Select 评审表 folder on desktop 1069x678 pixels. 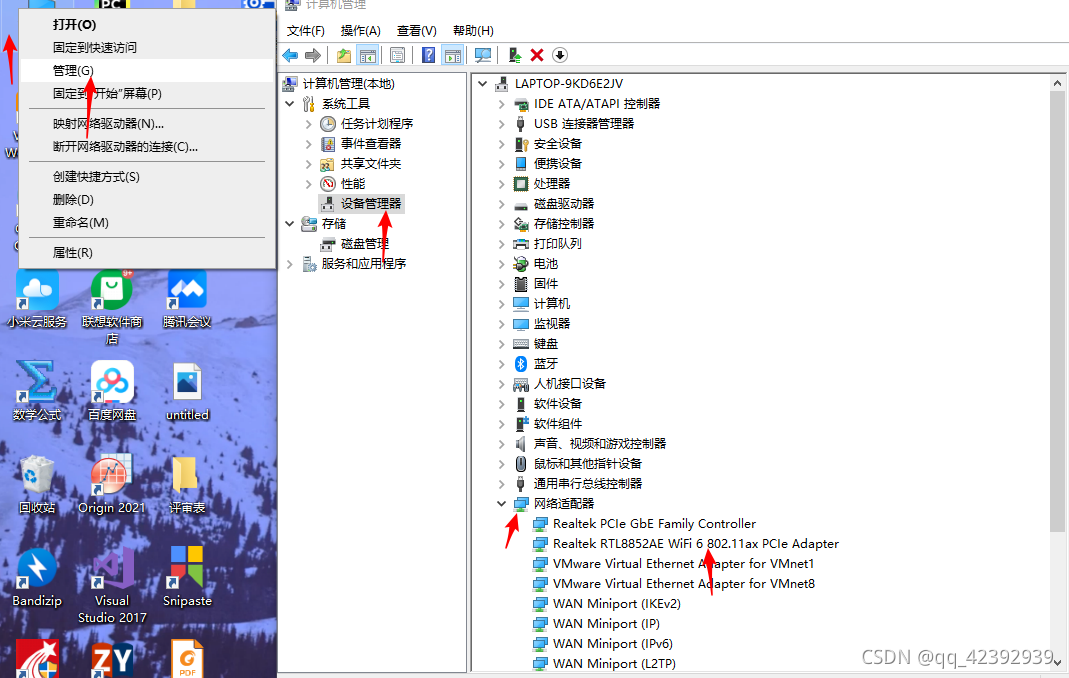(187, 486)
